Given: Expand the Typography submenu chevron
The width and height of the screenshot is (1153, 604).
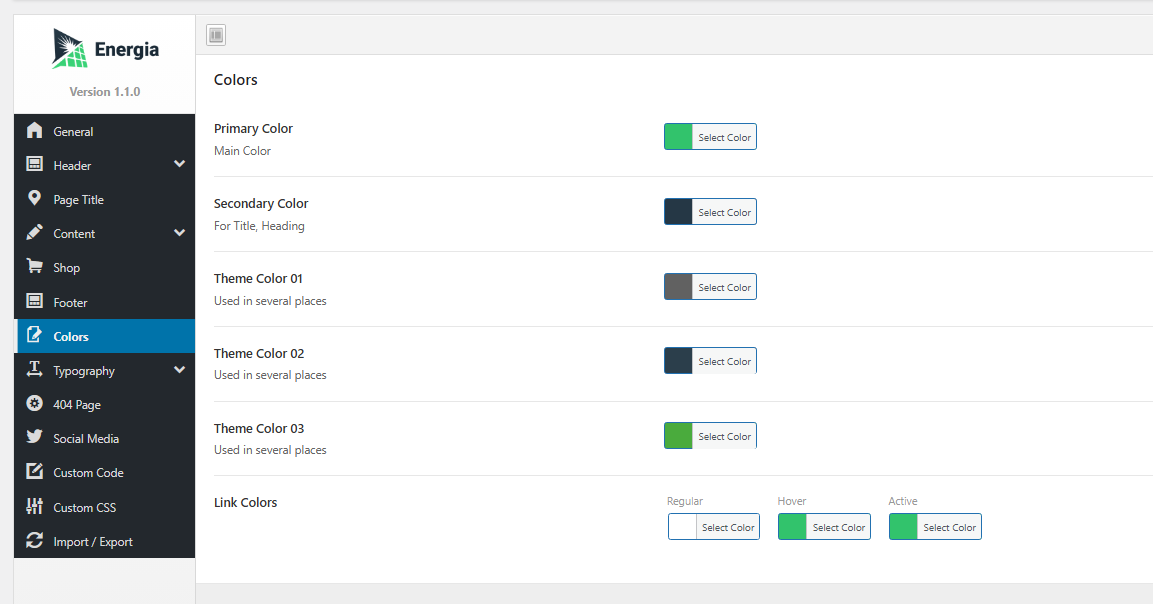Looking at the screenshot, I should click(179, 369).
